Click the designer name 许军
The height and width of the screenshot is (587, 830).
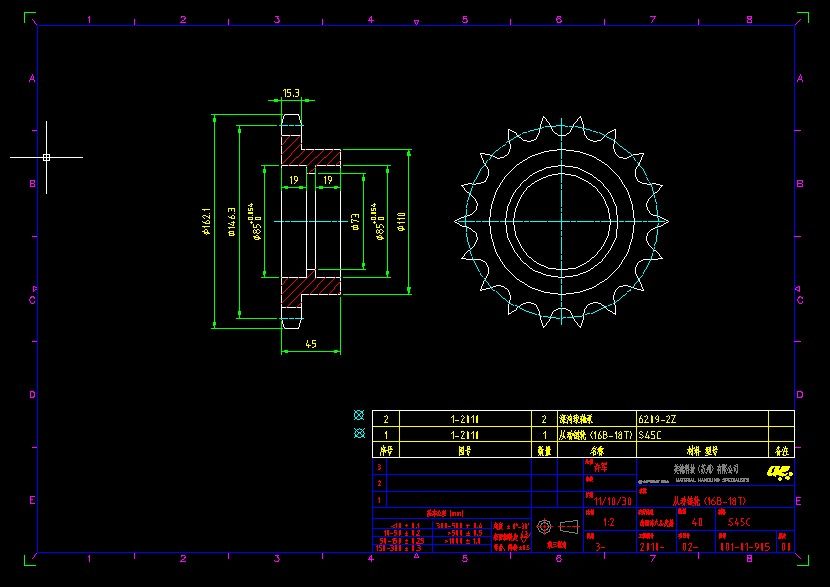coord(601,468)
